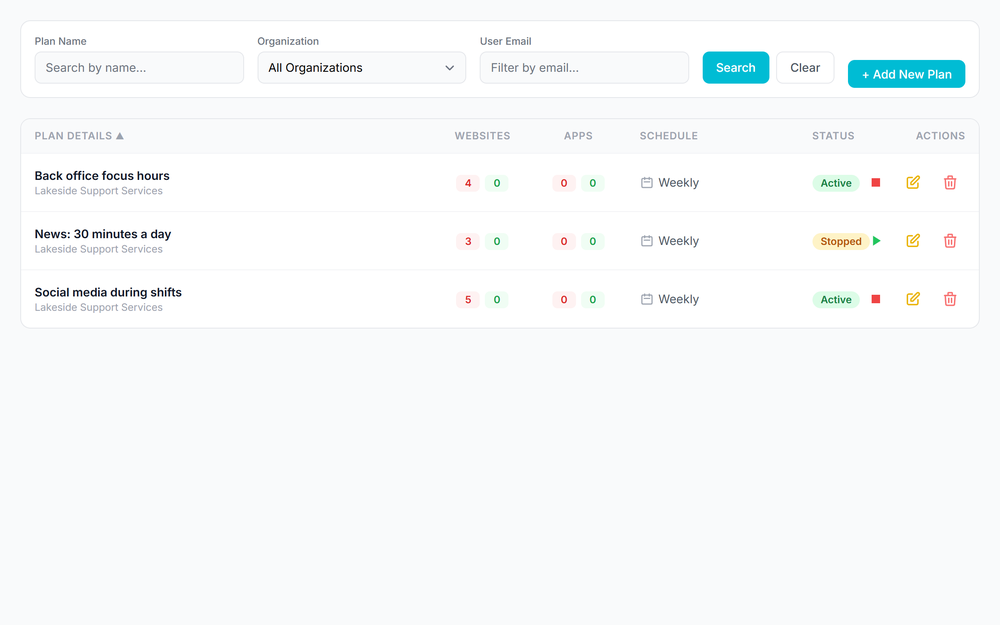Viewport: 1000px width, 625px height.
Task: Start the News: 30 minutes a day plan
Action: click(877, 241)
